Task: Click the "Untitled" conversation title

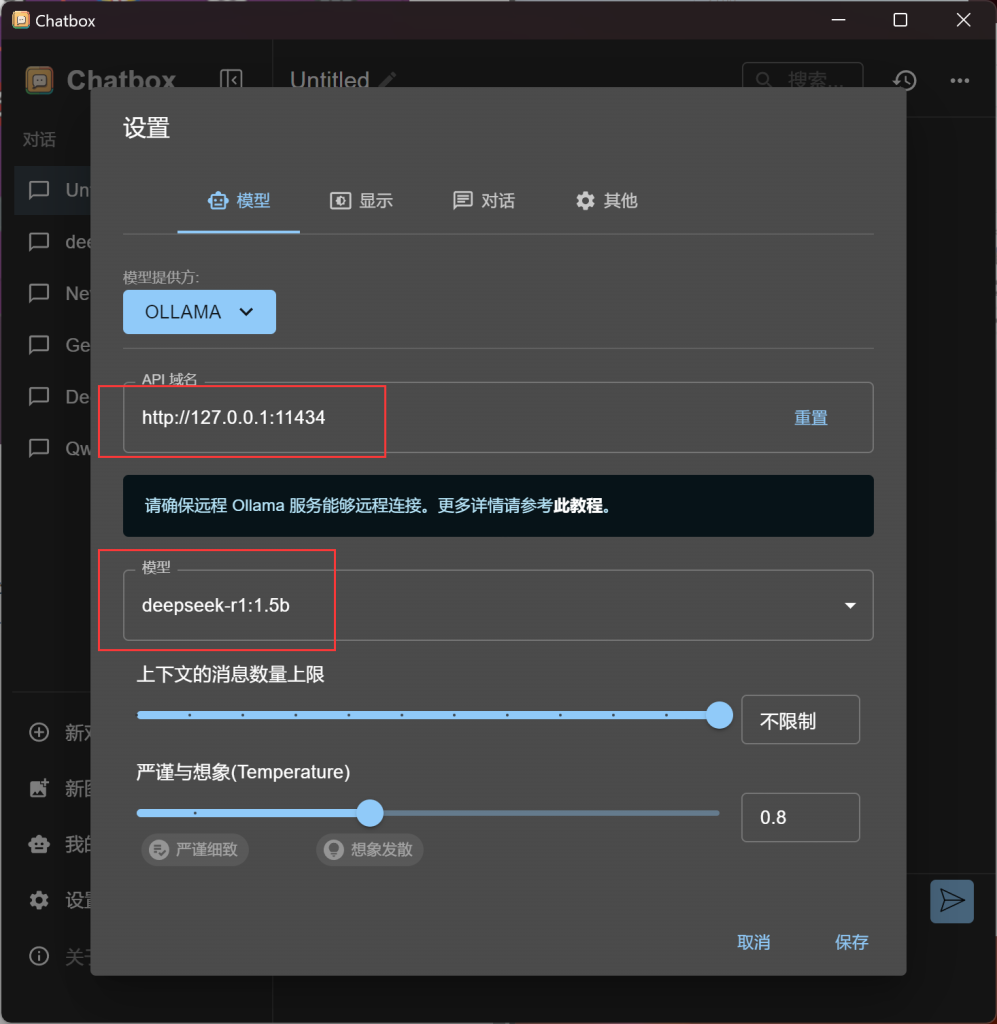Action: [x=330, y=80]
